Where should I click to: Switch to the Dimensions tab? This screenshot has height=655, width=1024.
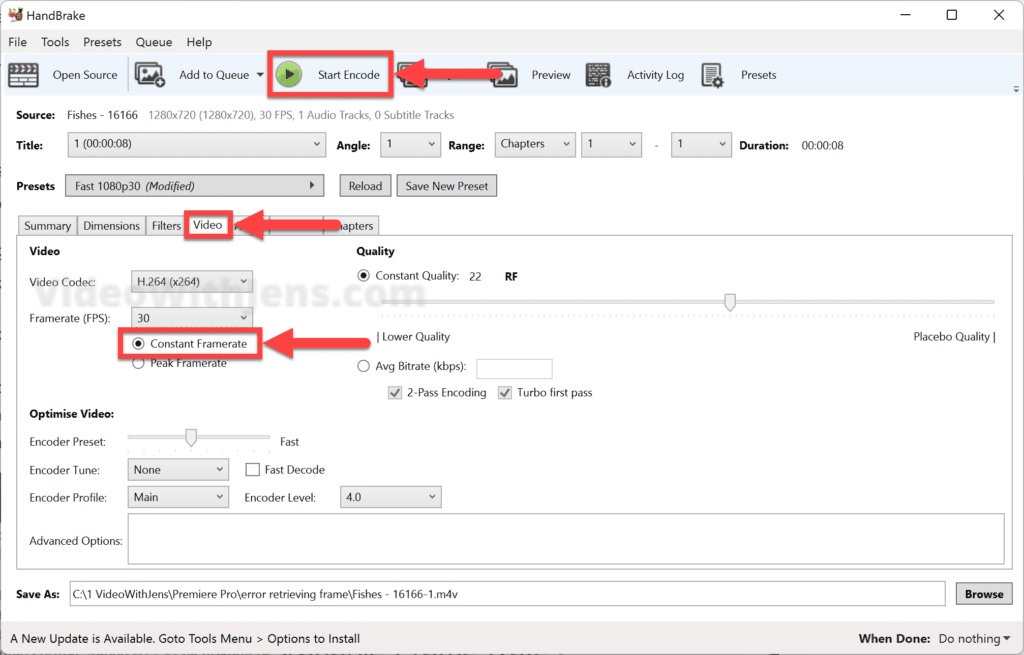111,225
